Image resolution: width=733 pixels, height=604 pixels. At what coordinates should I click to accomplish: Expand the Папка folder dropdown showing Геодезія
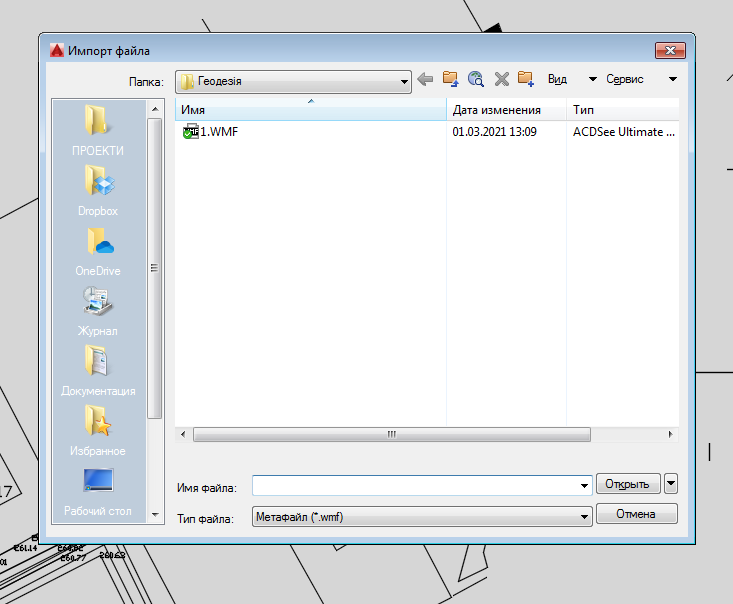(x=404, y=81)
